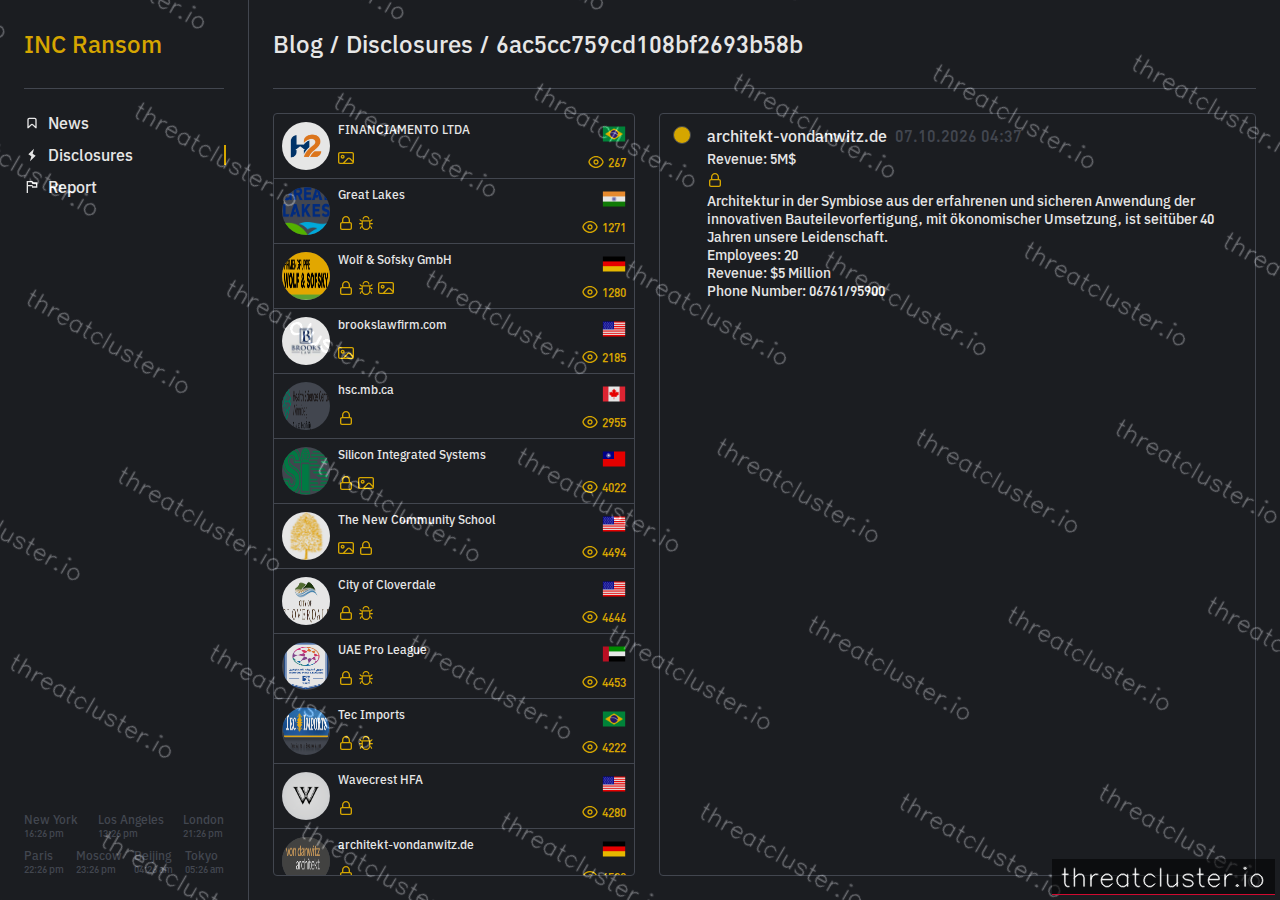Click image icon under Wolf & Sofsky
The height and width of the screenshot is (900, 1280).
[386, 288]
